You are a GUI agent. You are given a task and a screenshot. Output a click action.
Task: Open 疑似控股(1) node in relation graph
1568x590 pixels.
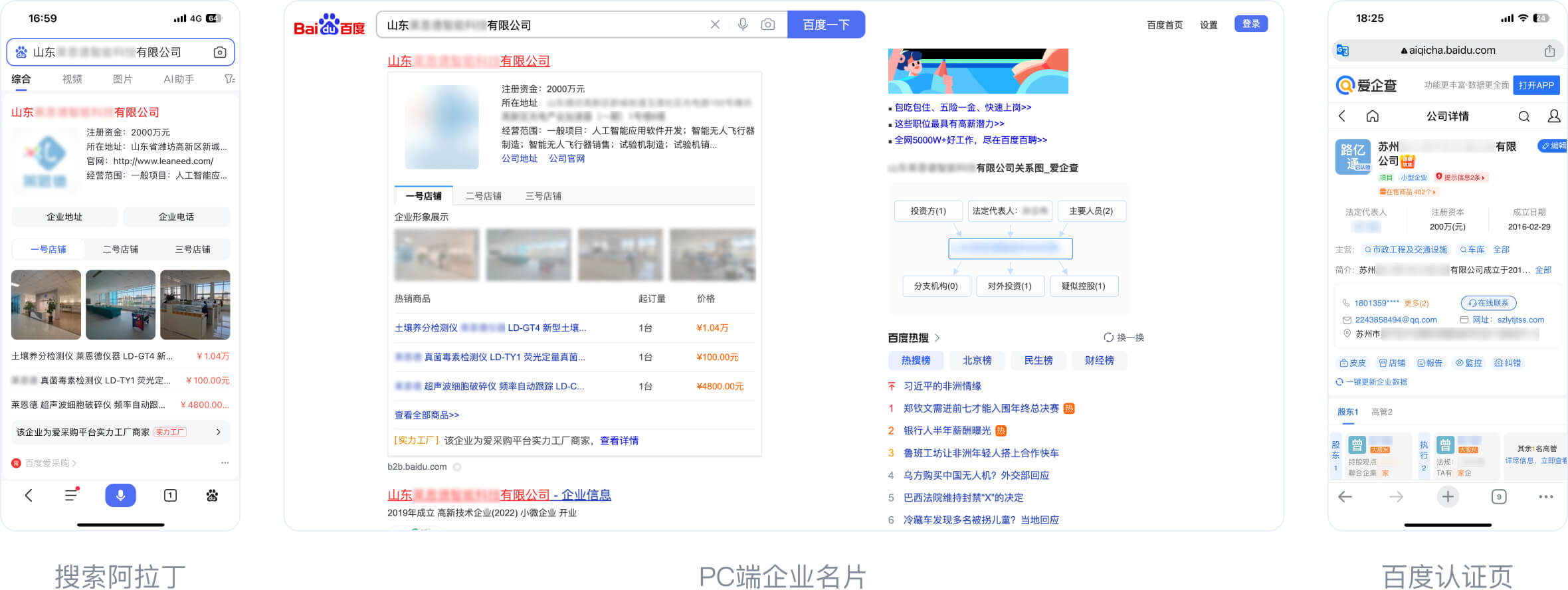pyautogui.click(x=1083, y=286)
